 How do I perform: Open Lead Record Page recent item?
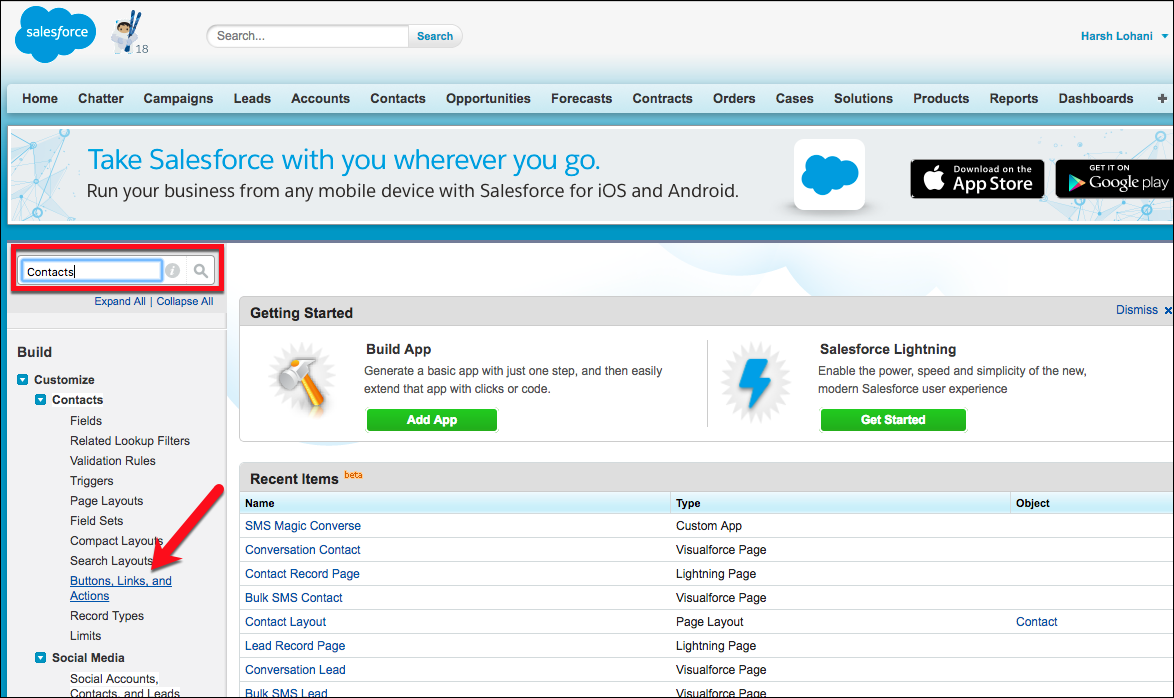click(295, 646)
